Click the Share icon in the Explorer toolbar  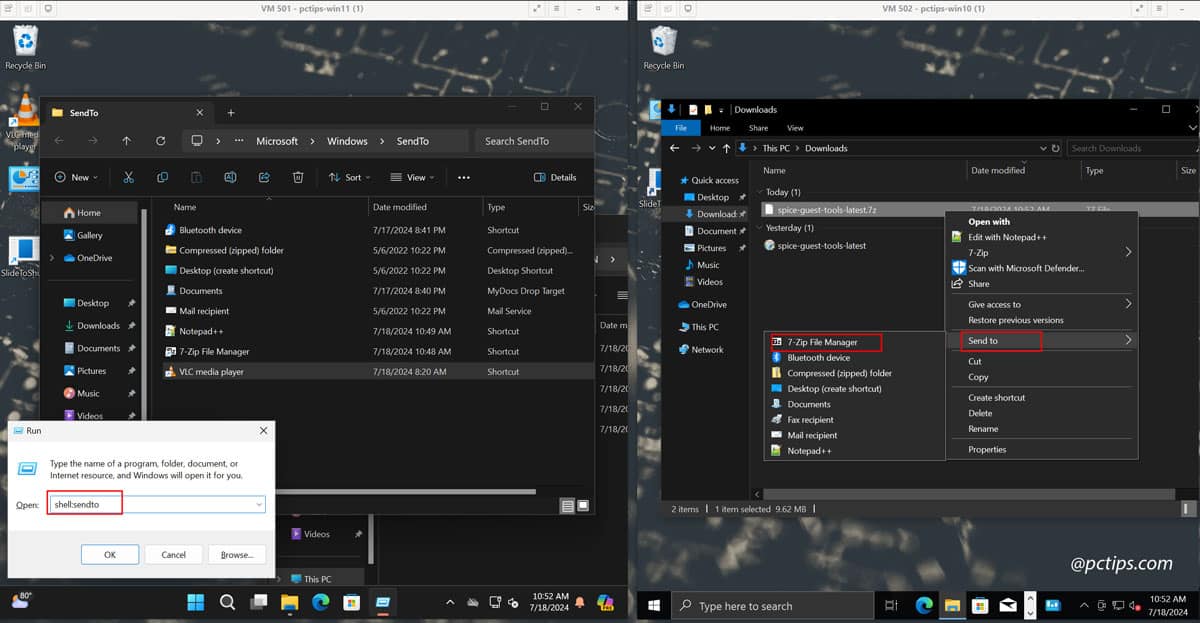263,177
